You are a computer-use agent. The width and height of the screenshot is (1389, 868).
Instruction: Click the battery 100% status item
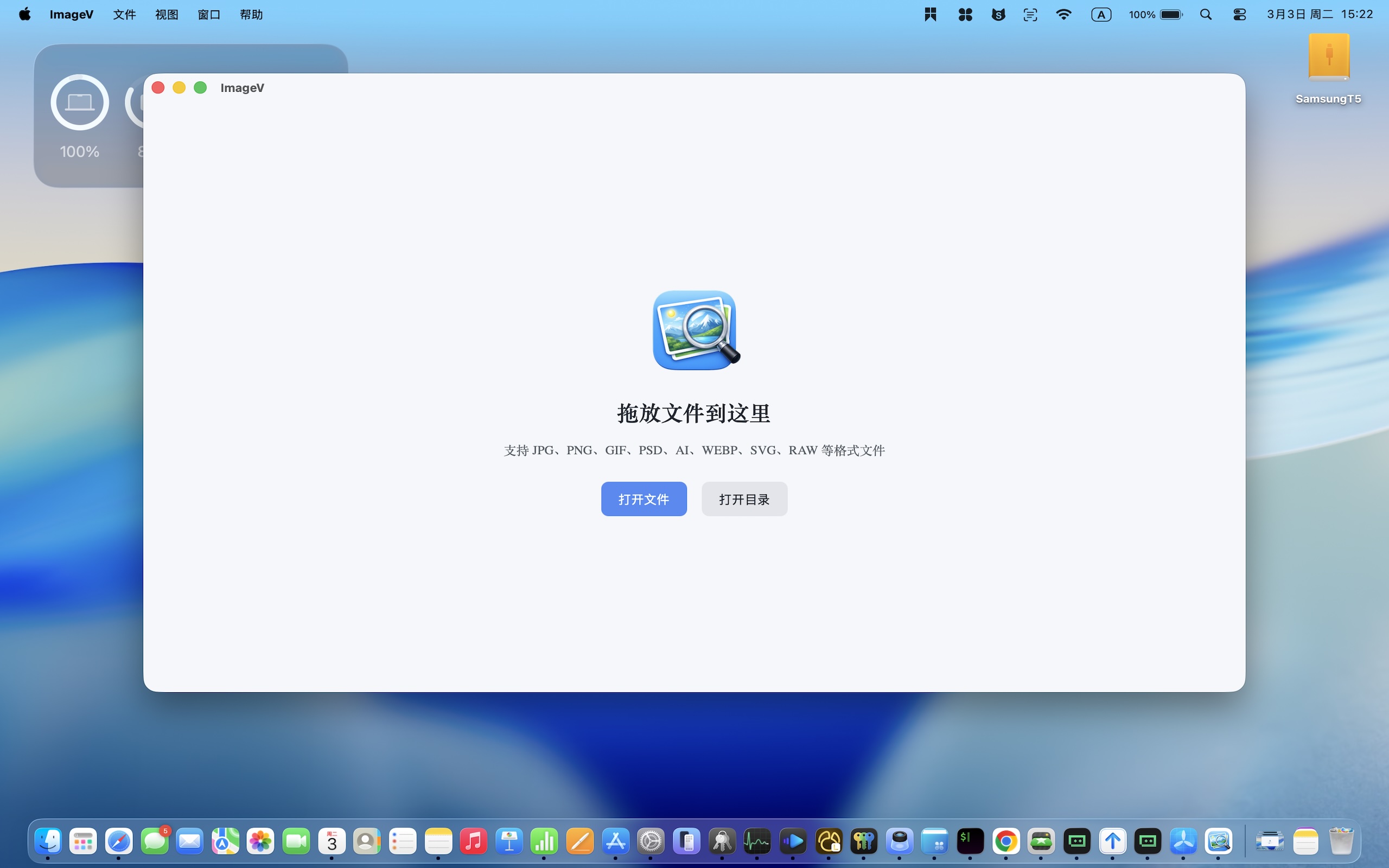tap(1155, 14)
